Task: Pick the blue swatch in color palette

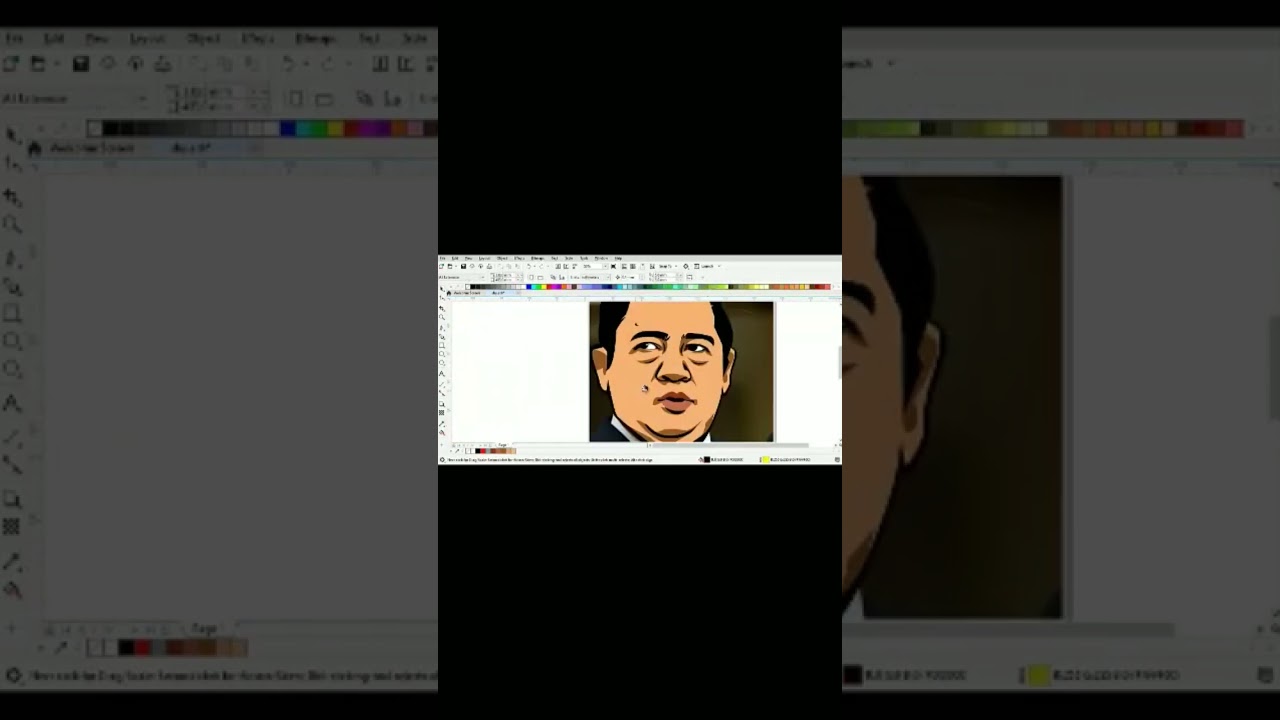Action: (x=529, y=287)
